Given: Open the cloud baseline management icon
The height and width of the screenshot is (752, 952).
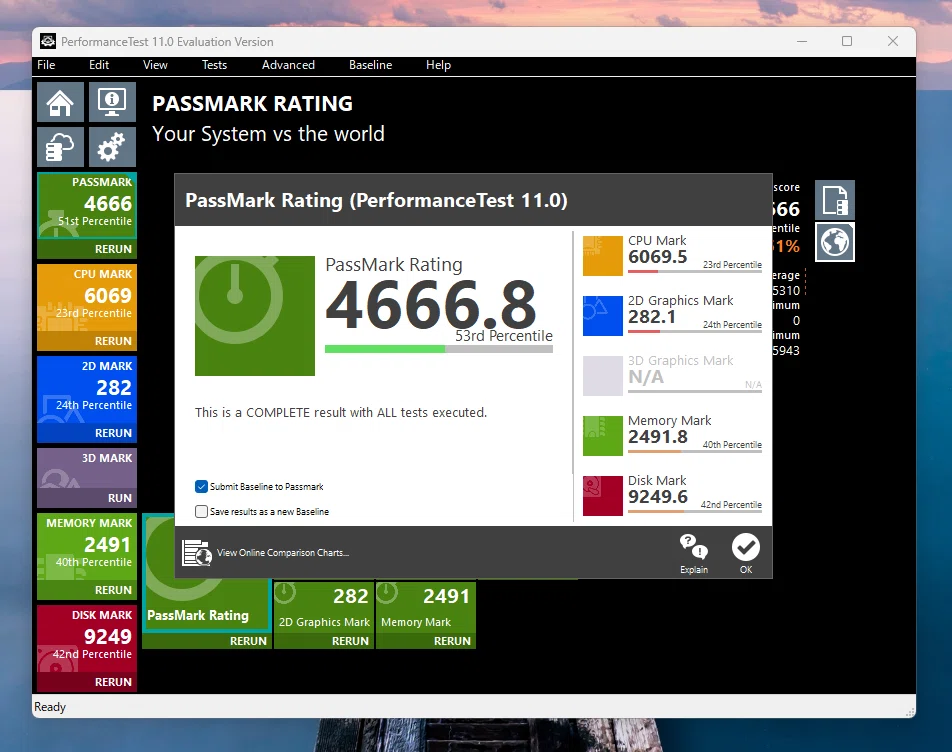Looking at the screenshot, I should click(60, 146).
